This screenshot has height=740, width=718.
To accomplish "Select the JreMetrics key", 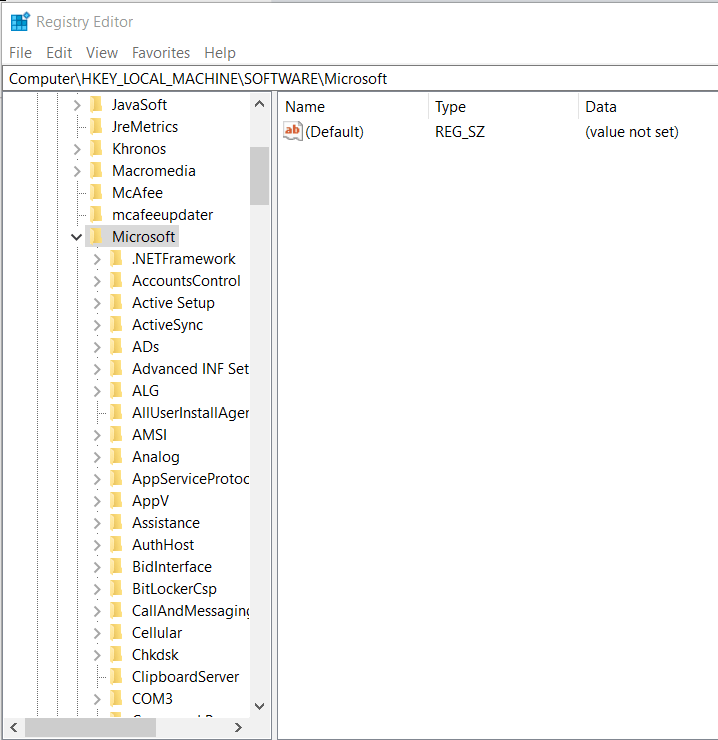I will 145,126.
